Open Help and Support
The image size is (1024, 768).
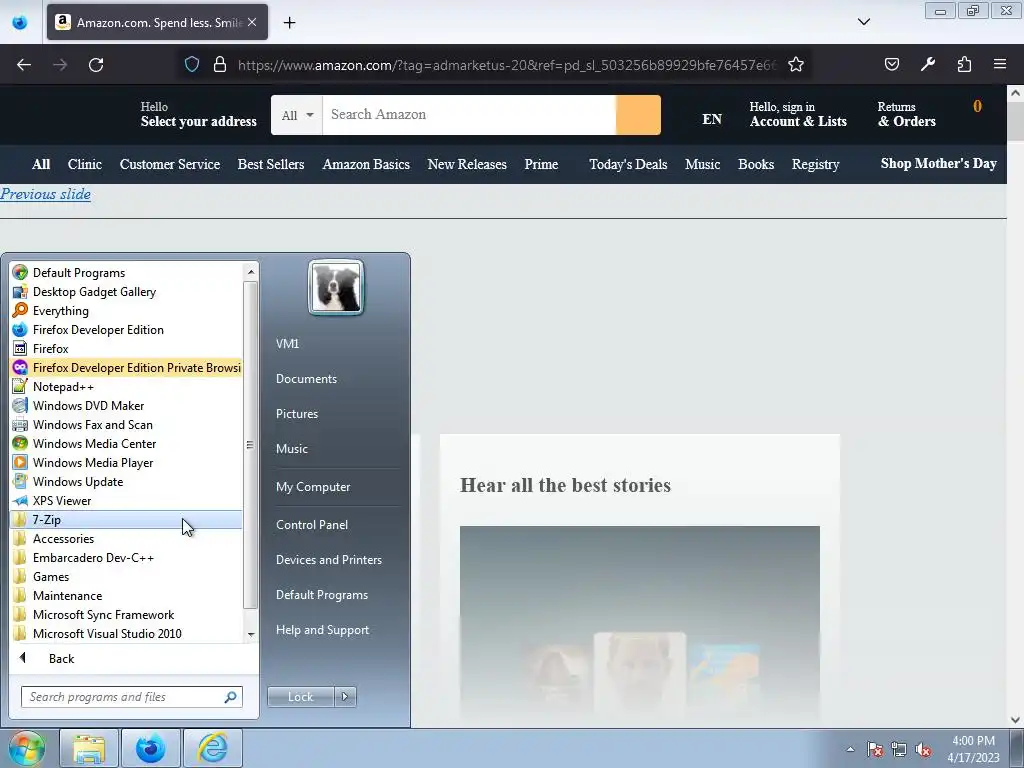pos(323,630)
